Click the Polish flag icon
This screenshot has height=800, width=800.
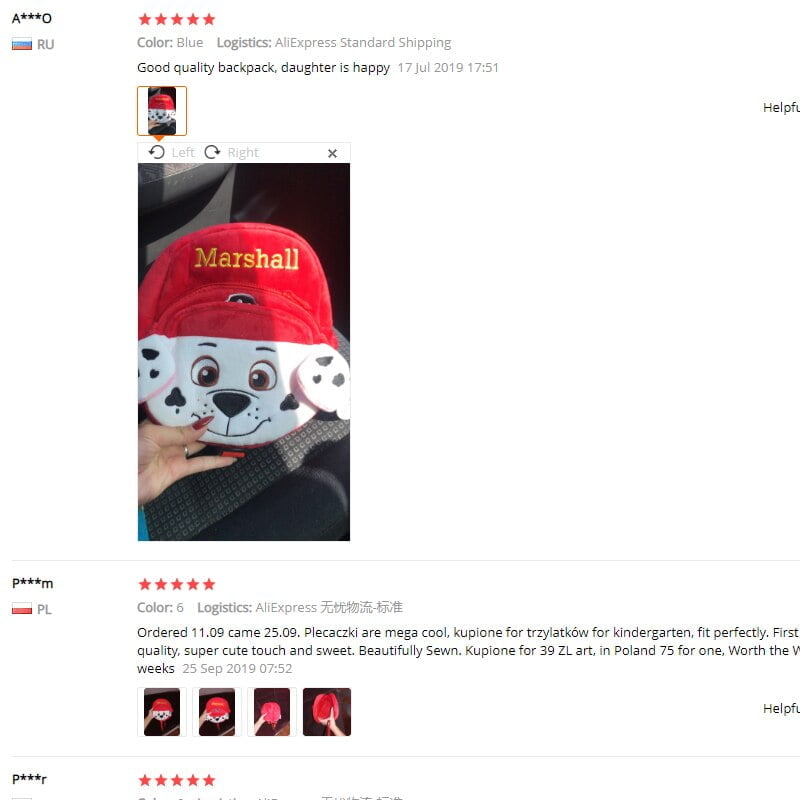(x=22, y=609)
